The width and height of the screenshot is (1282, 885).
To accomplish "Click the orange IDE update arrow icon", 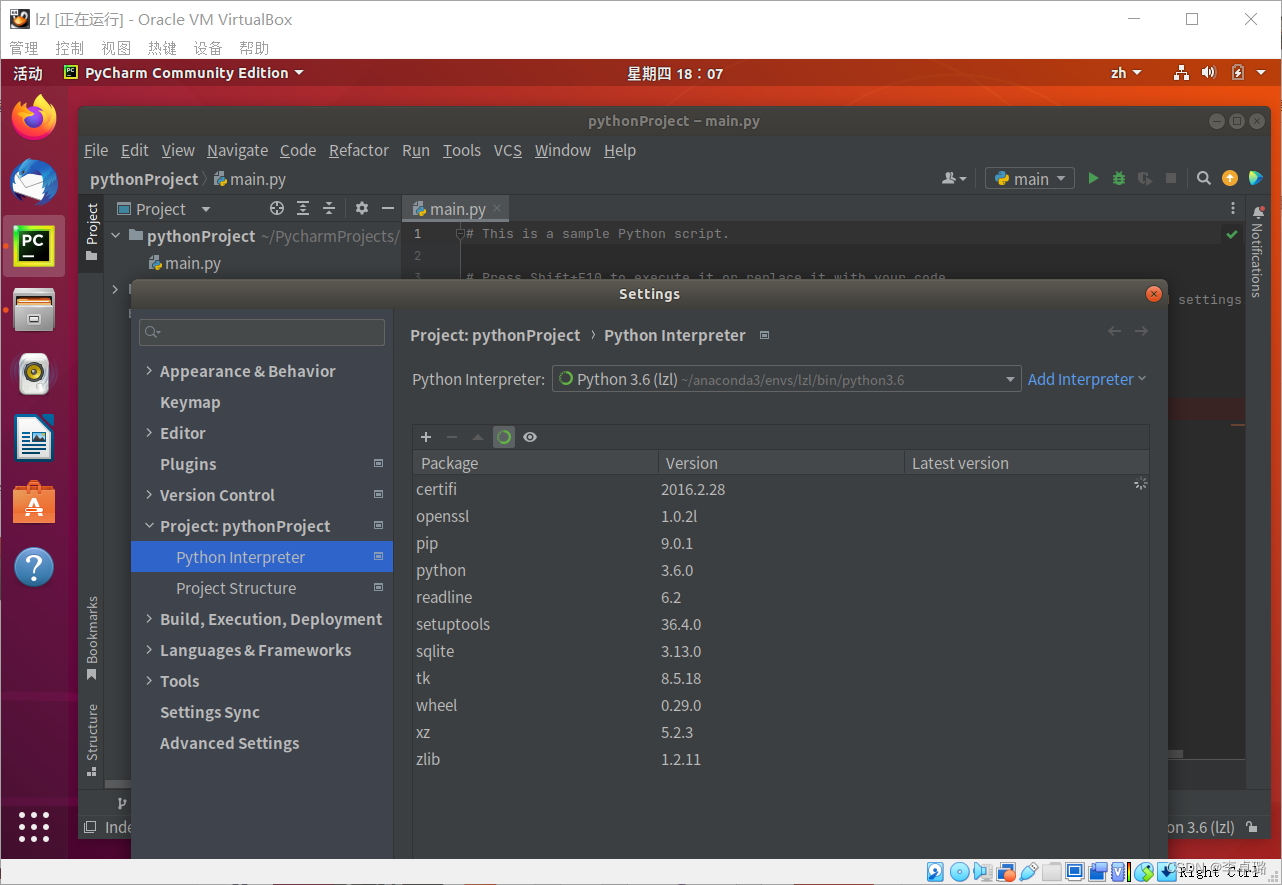I will pyautogui.click(x=1230, y=178).
